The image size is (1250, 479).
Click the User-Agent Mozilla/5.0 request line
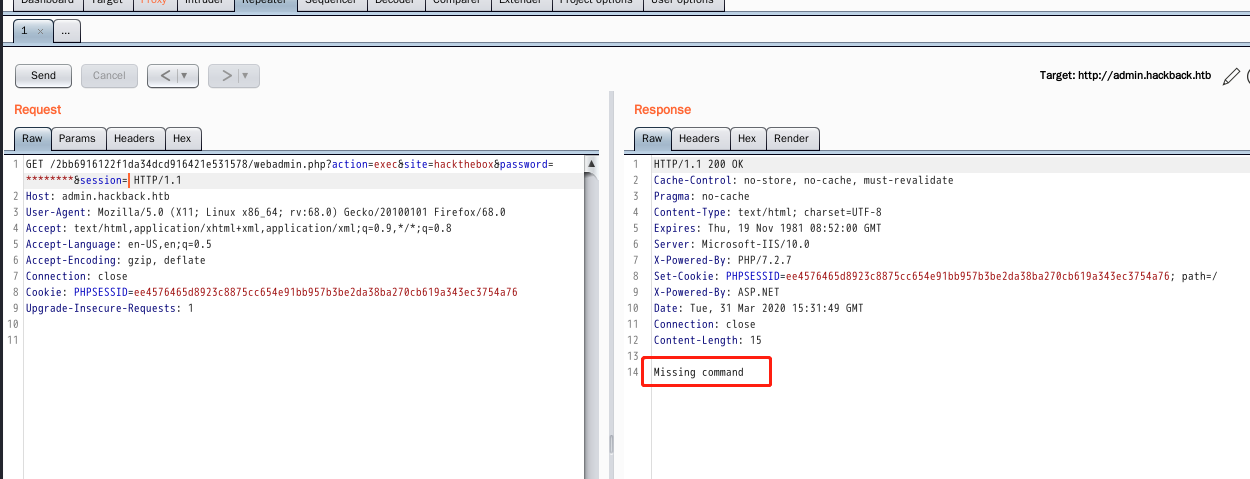266,212
